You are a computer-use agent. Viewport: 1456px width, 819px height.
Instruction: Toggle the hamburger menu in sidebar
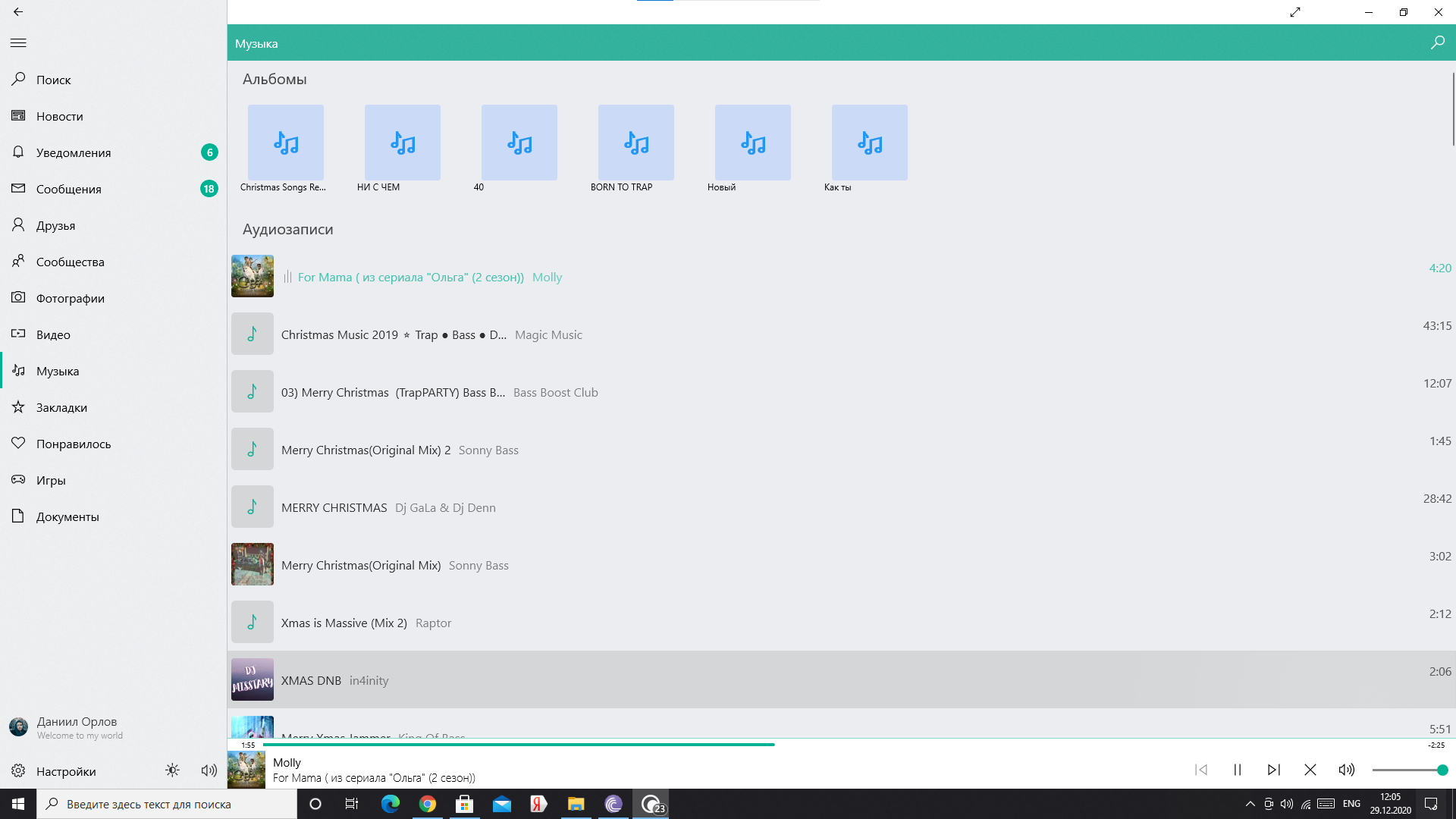click(x=18, y=43)
